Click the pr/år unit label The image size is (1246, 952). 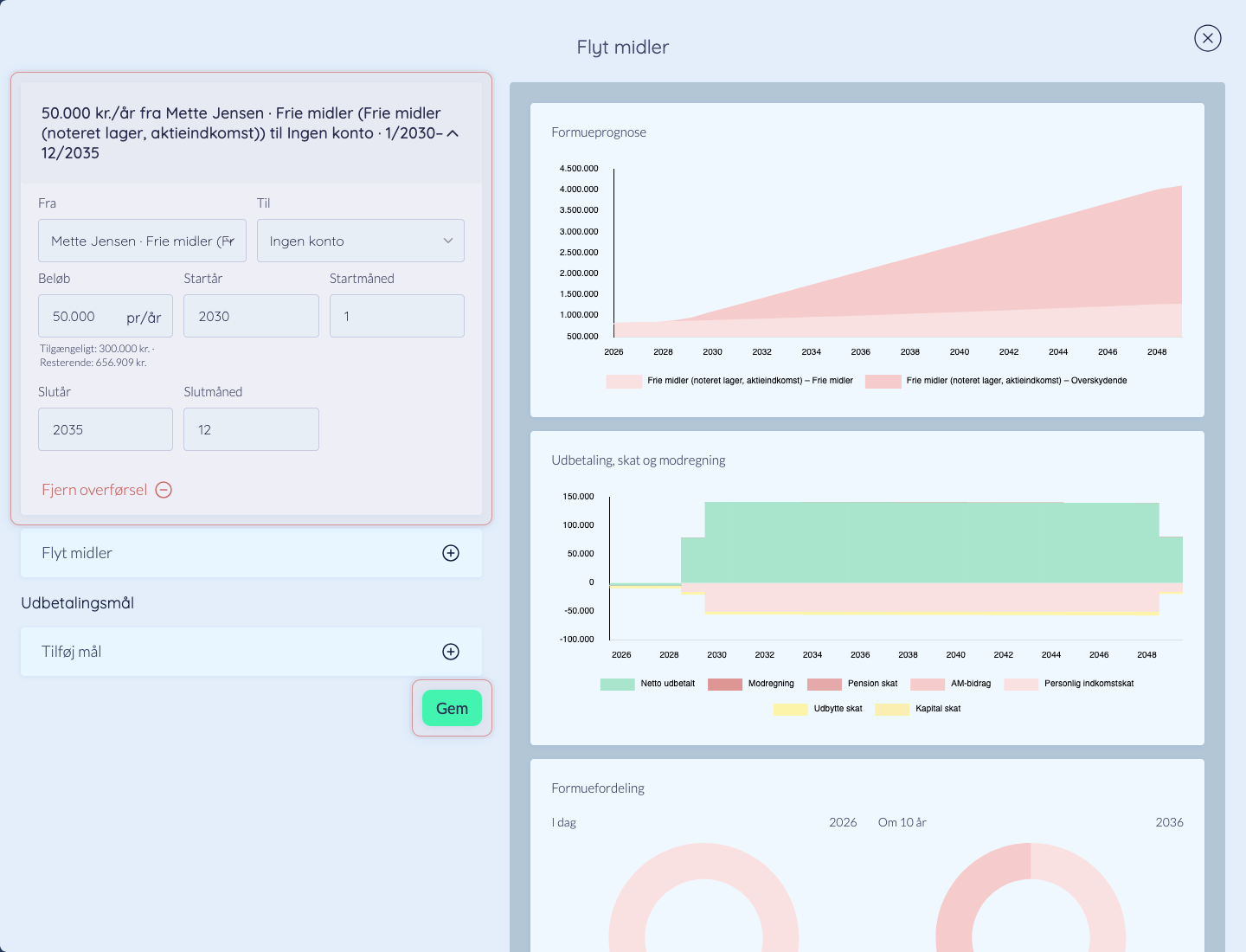tap(144, 317)
